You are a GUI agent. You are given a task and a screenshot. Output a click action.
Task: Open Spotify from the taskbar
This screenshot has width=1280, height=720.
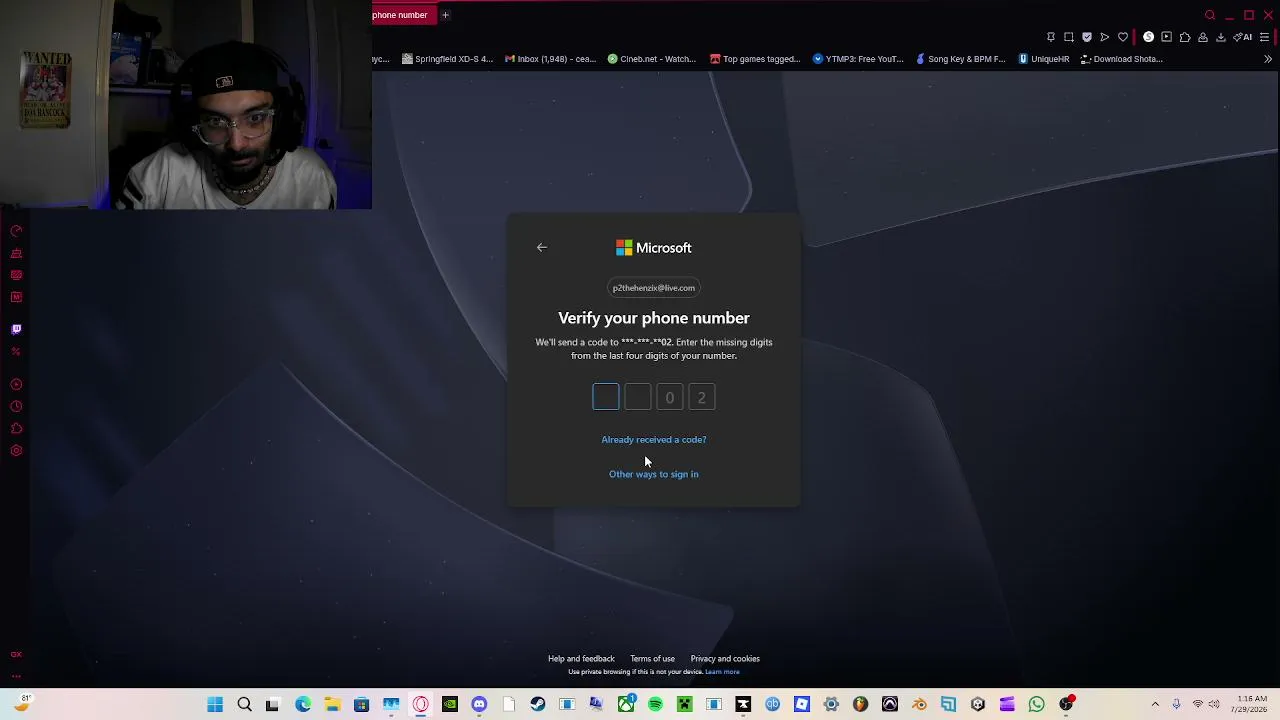tap(655, 705)
